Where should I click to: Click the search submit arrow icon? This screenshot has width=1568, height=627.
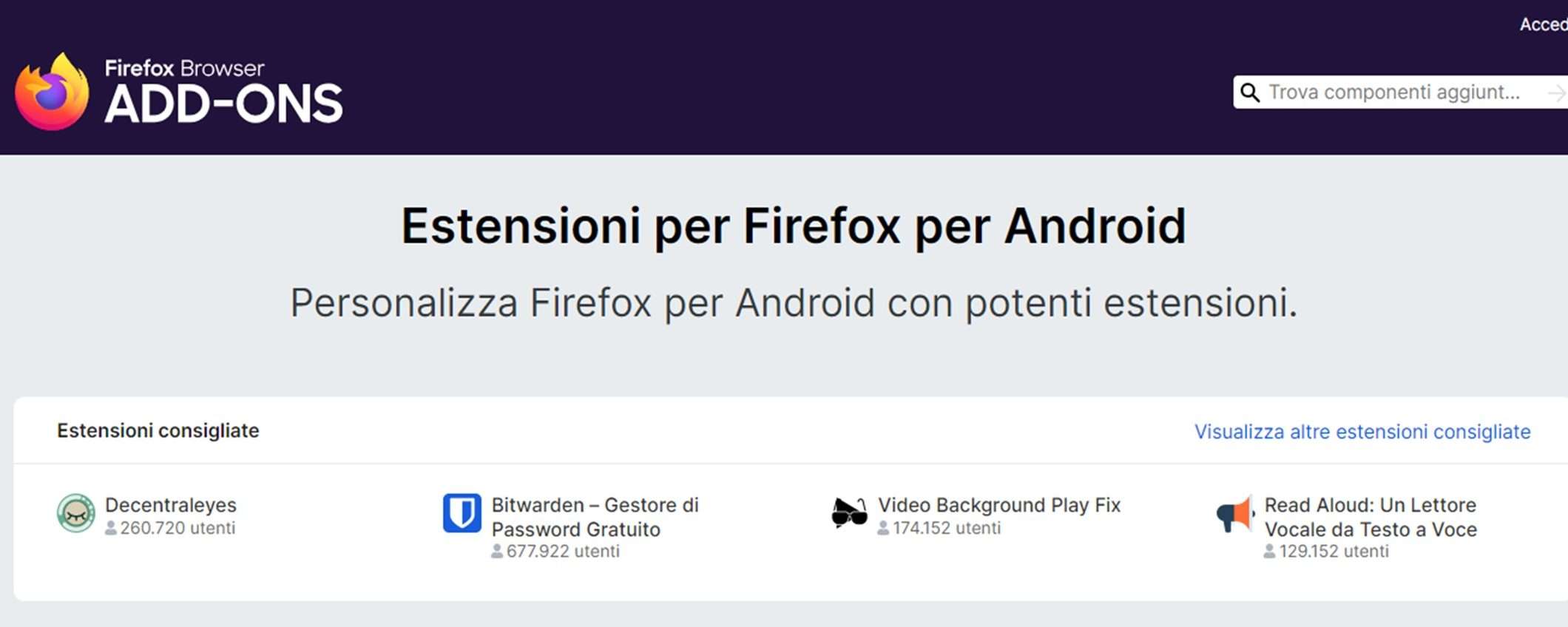[x=1556, y=92]
